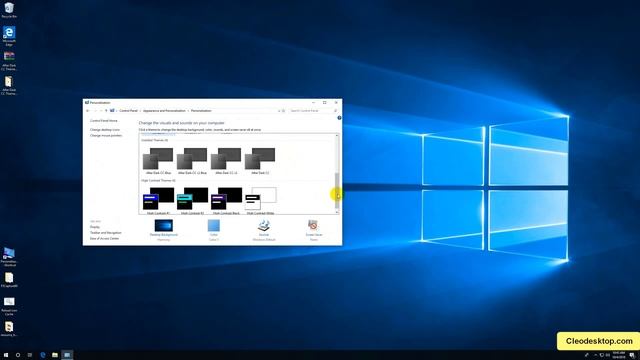Select the Microsoft Edge desktop shortcut

(x=9, y=36)
